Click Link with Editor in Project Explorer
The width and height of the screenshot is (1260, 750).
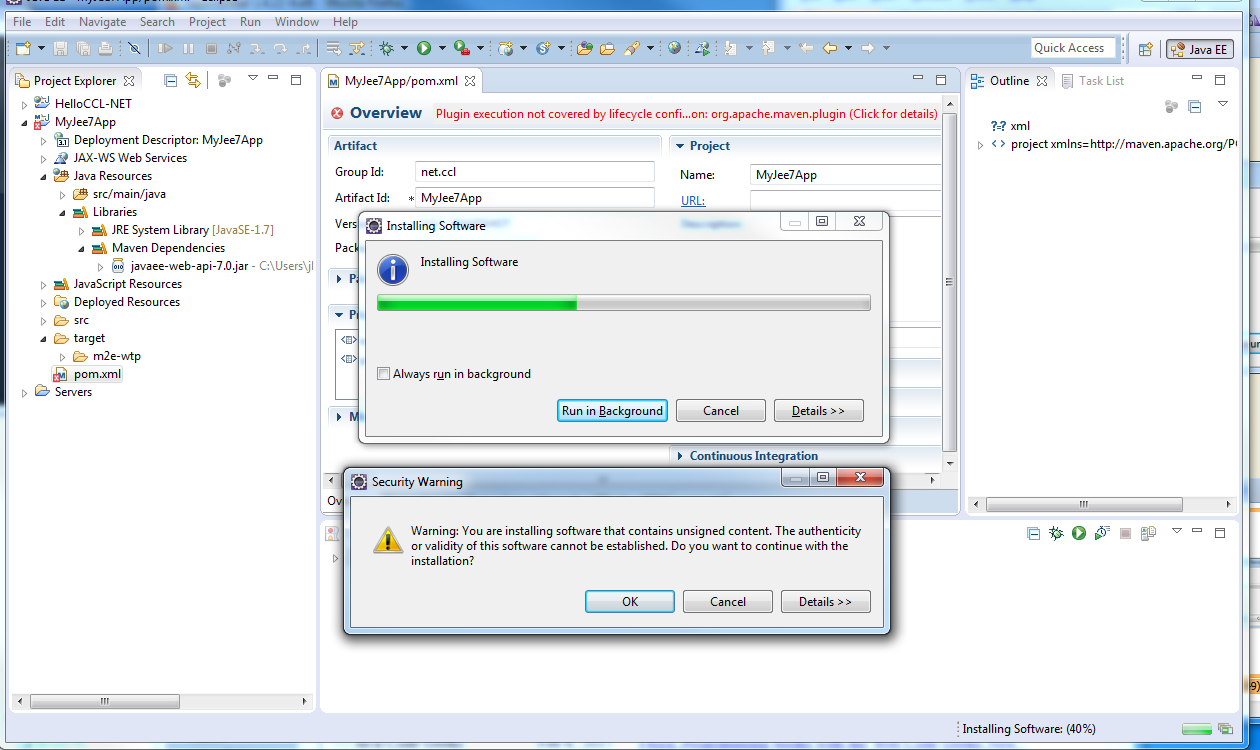click(x=193, y=80)
